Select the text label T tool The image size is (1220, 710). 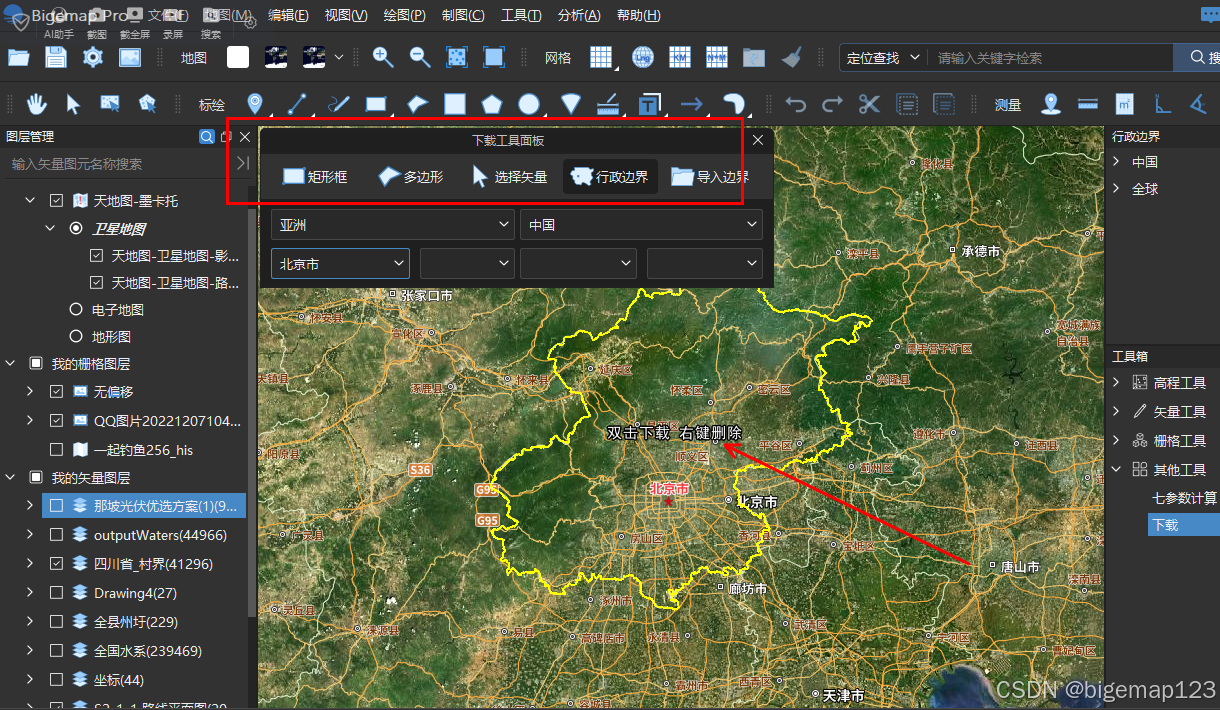coord(650,103)
